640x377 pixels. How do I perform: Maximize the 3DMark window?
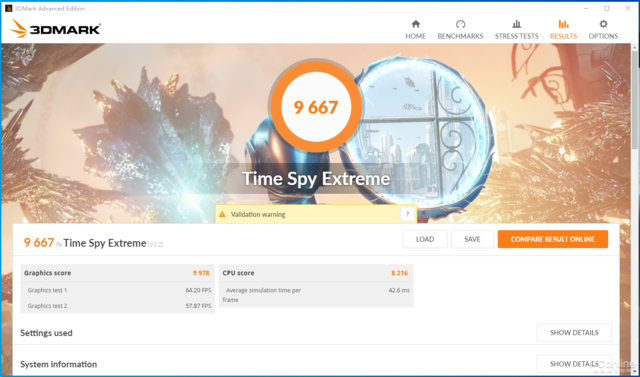(x=607, y=9)
